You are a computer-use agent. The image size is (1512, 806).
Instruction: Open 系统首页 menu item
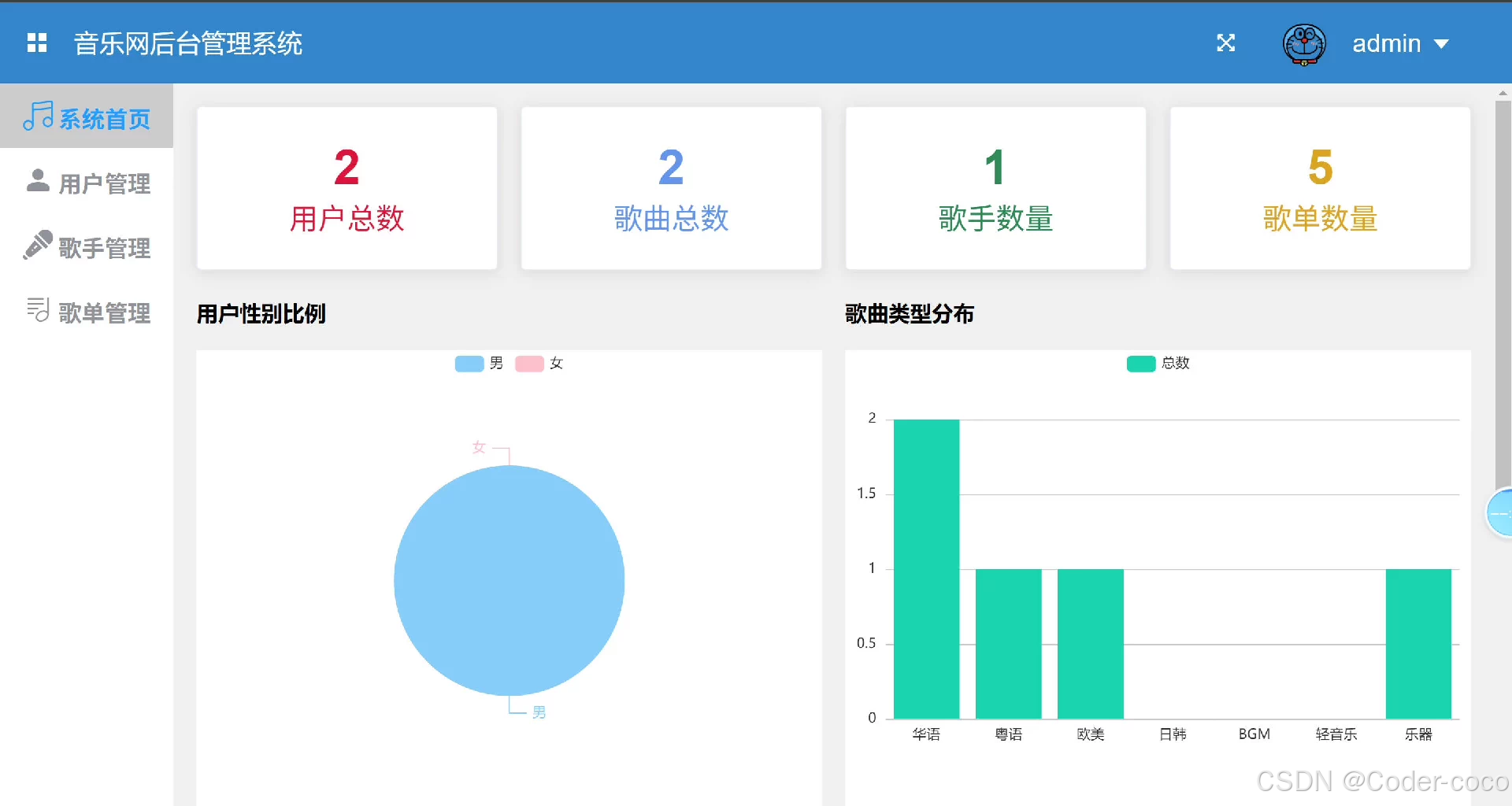tap(87, 116)
